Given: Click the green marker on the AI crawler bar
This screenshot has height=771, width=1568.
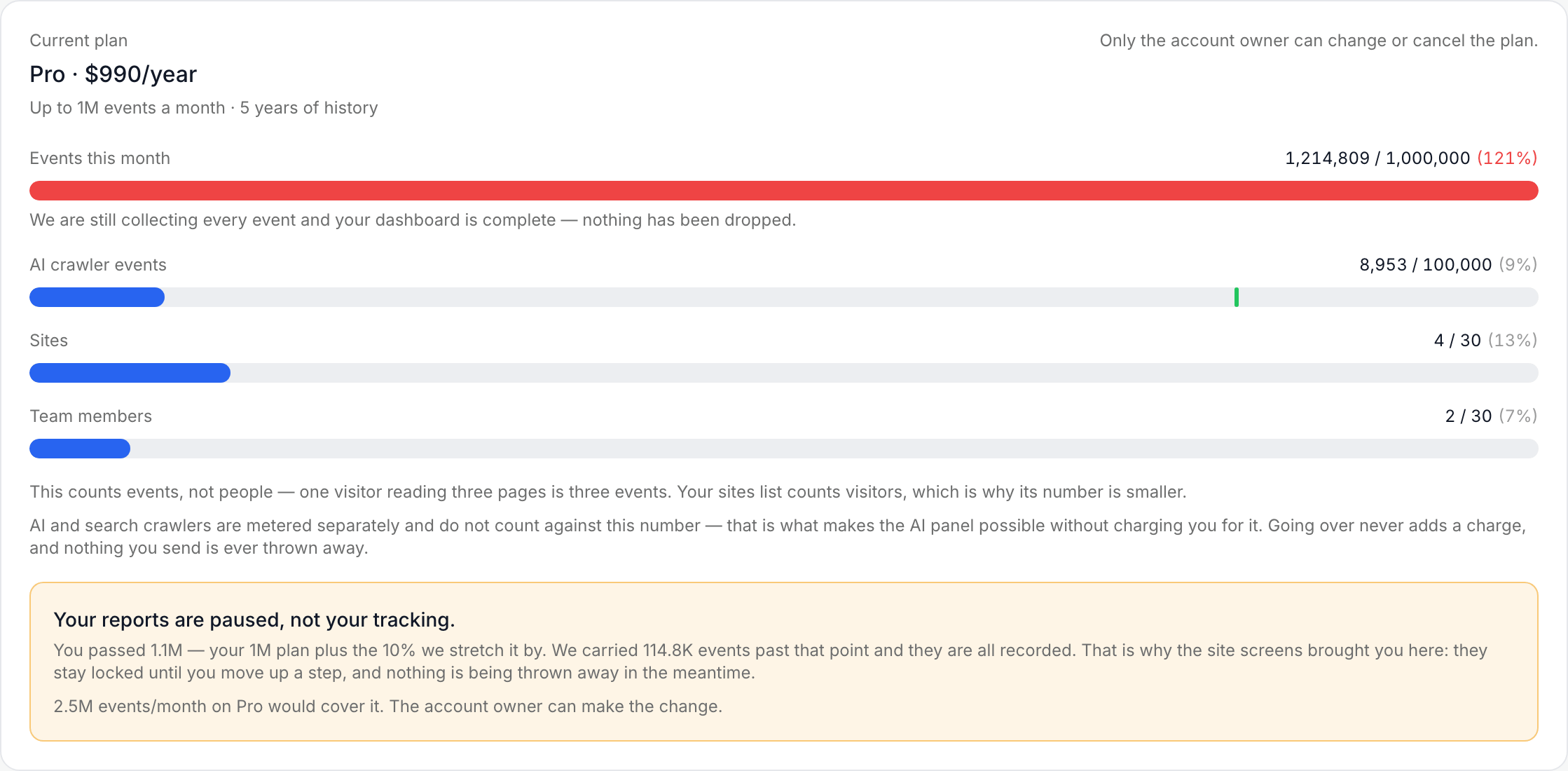Looking at the screenshot, I should [1237, 297].
